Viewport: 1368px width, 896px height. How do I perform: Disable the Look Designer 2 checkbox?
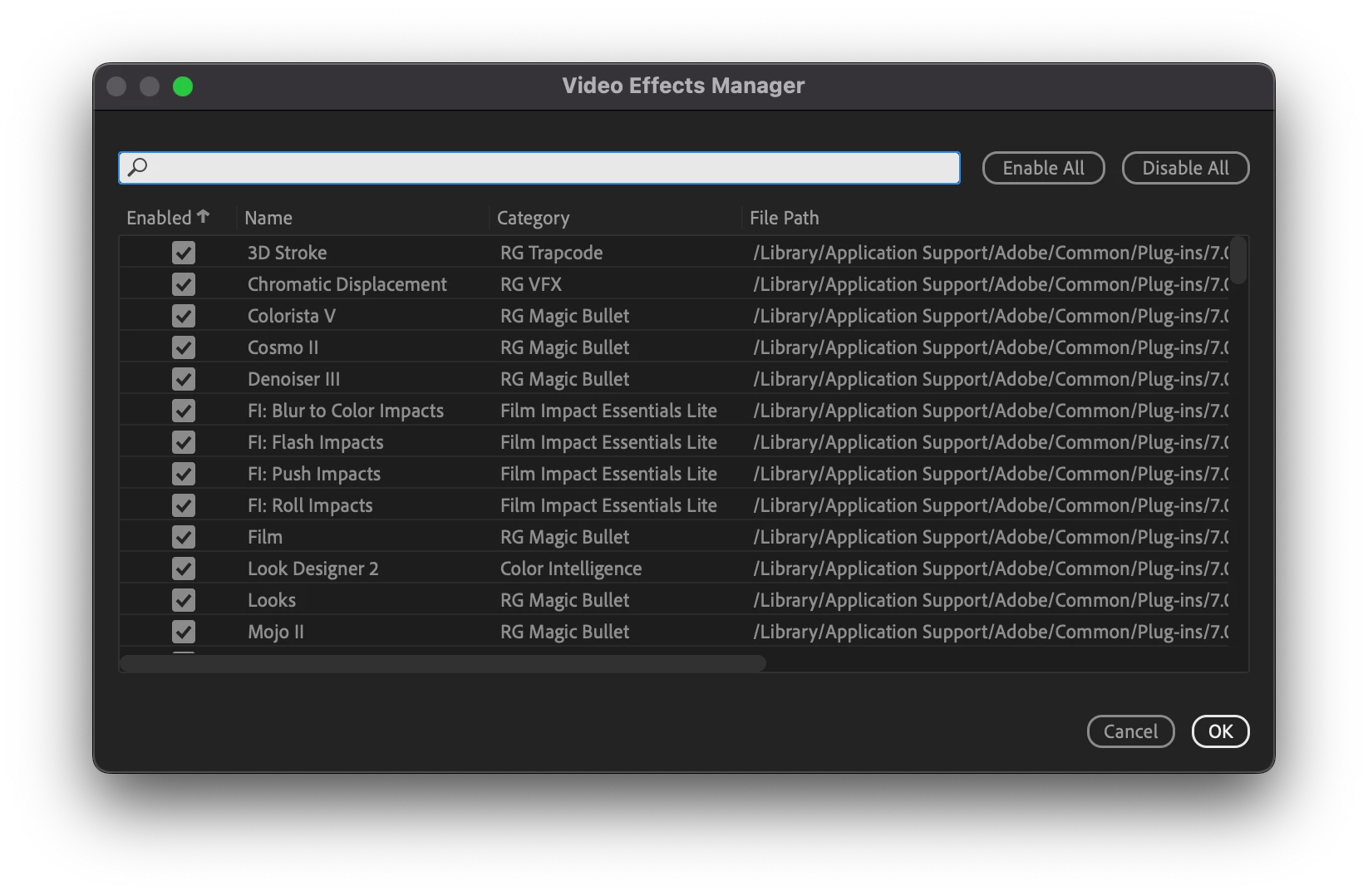point(184,569)
